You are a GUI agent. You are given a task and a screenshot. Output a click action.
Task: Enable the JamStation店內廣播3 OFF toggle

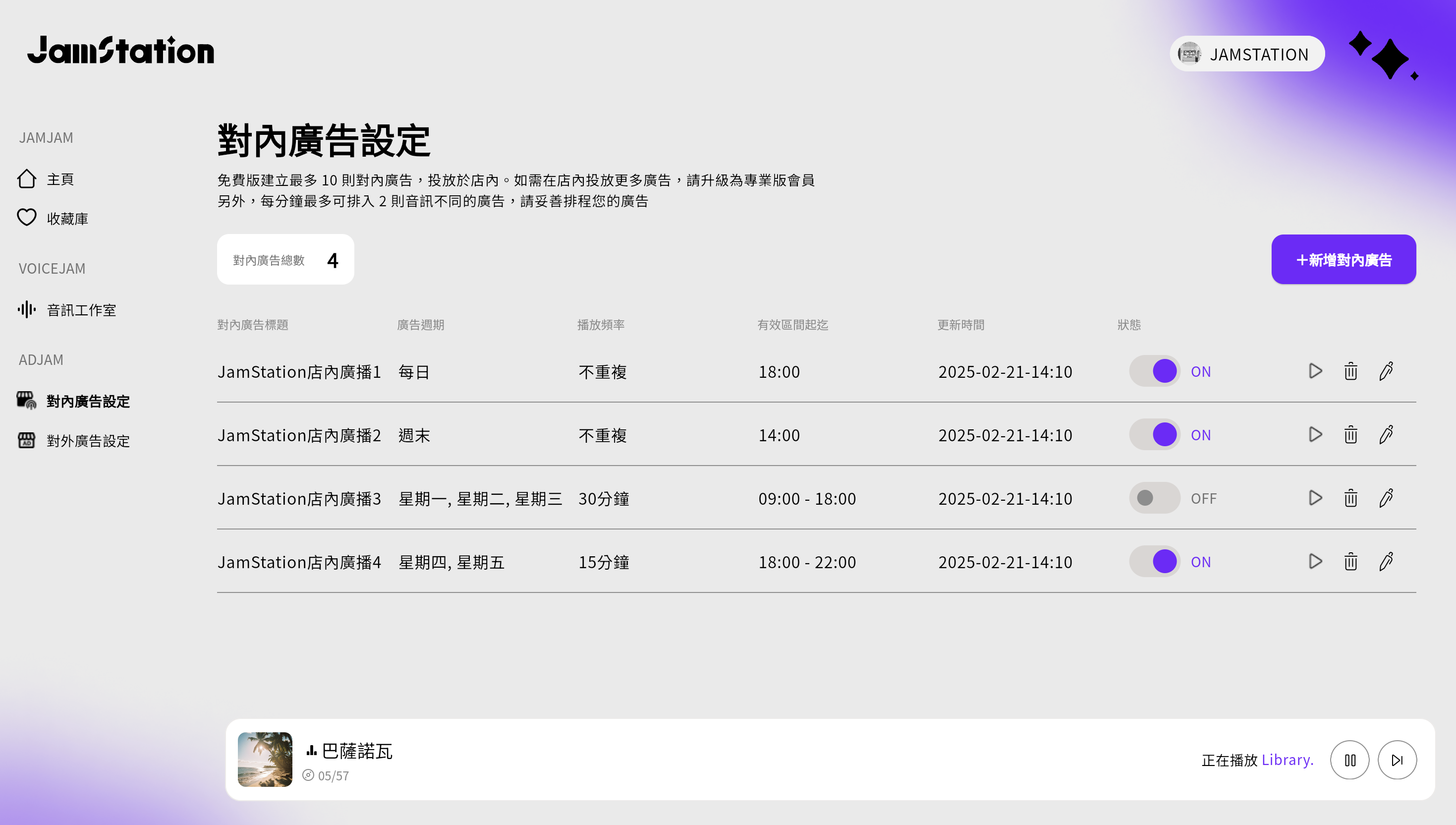click(1155, 498)
